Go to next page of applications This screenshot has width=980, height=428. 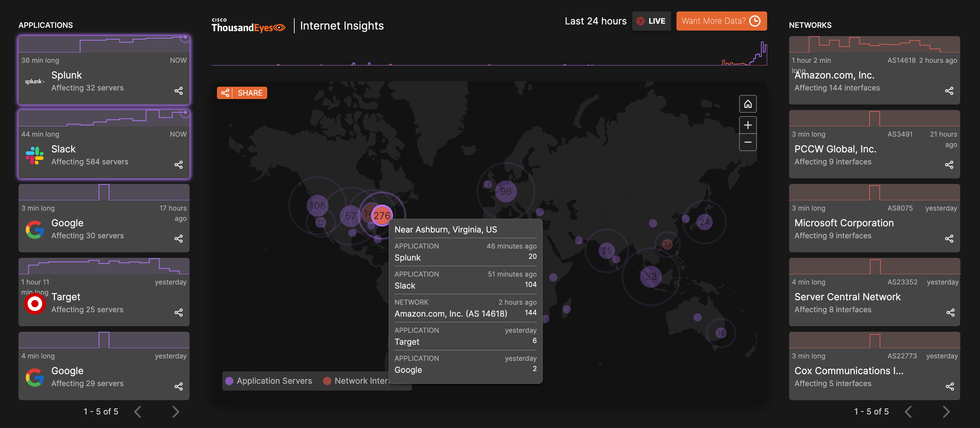click(176, 411)
